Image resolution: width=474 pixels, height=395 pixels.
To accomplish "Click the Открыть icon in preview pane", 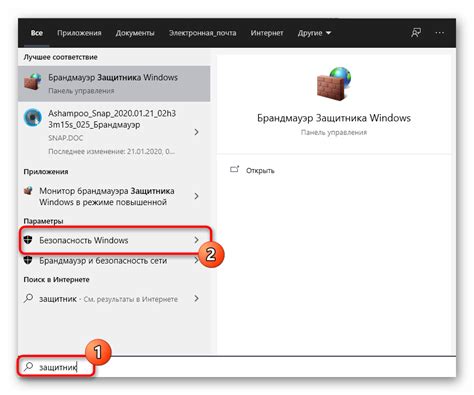I will [235, 170].
